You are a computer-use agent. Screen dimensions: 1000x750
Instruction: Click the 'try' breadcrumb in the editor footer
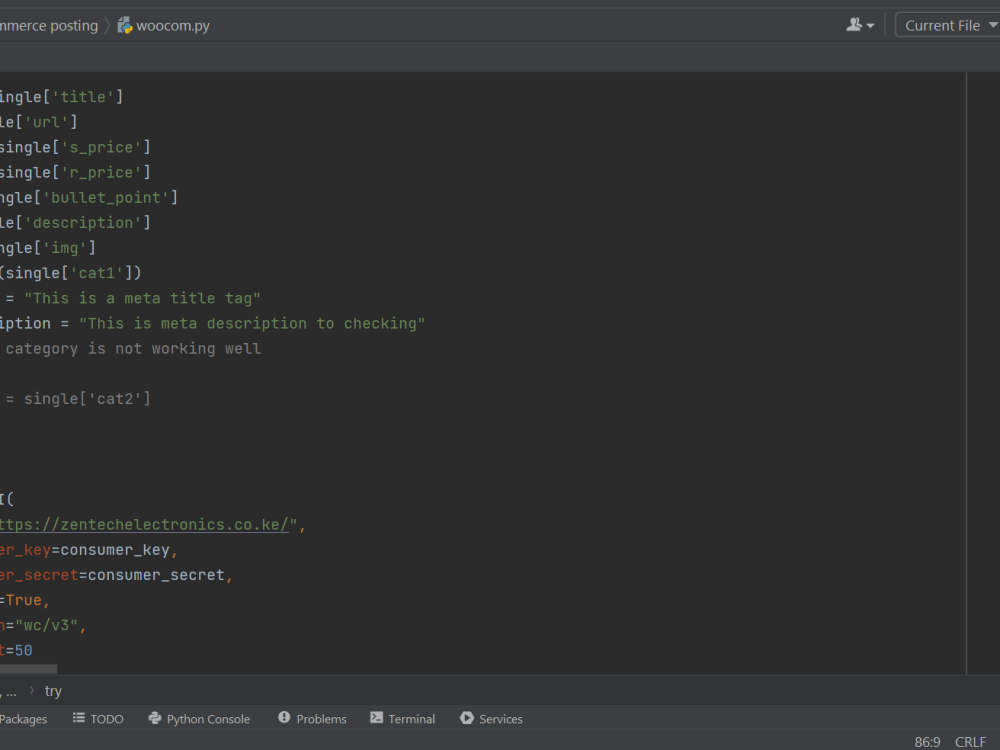tap(53, 691)
